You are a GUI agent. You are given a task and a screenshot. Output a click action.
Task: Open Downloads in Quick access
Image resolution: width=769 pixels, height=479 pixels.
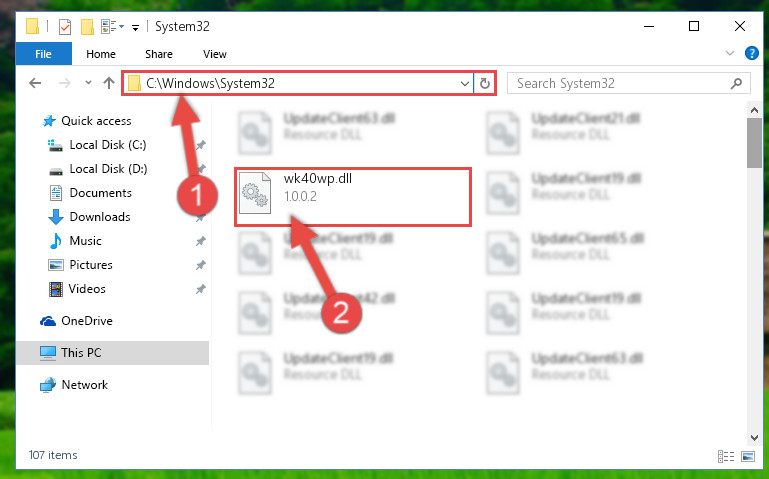pyautogui.click(x=100, y=217)
